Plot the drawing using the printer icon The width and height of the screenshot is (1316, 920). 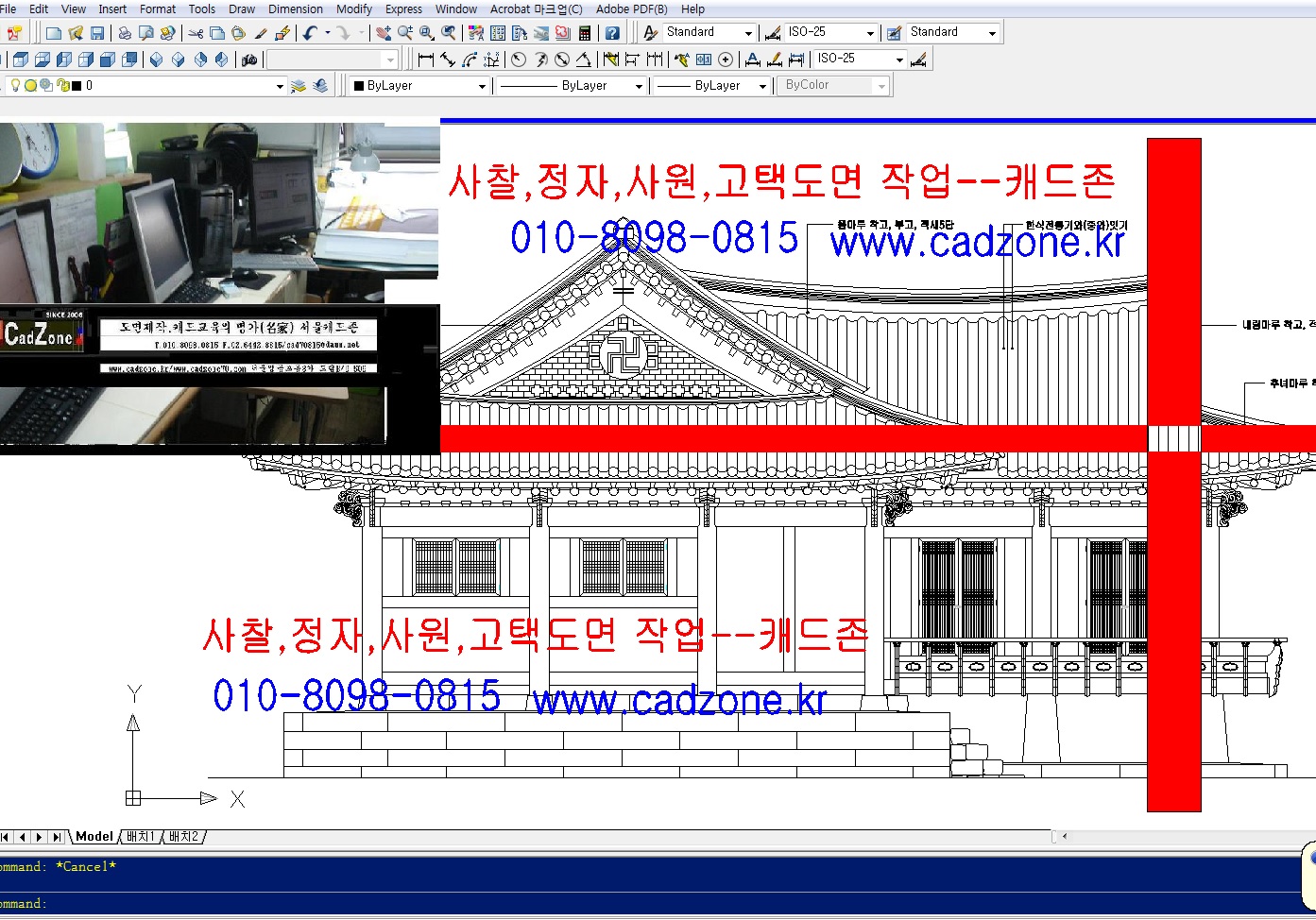[x=125, y=33]
